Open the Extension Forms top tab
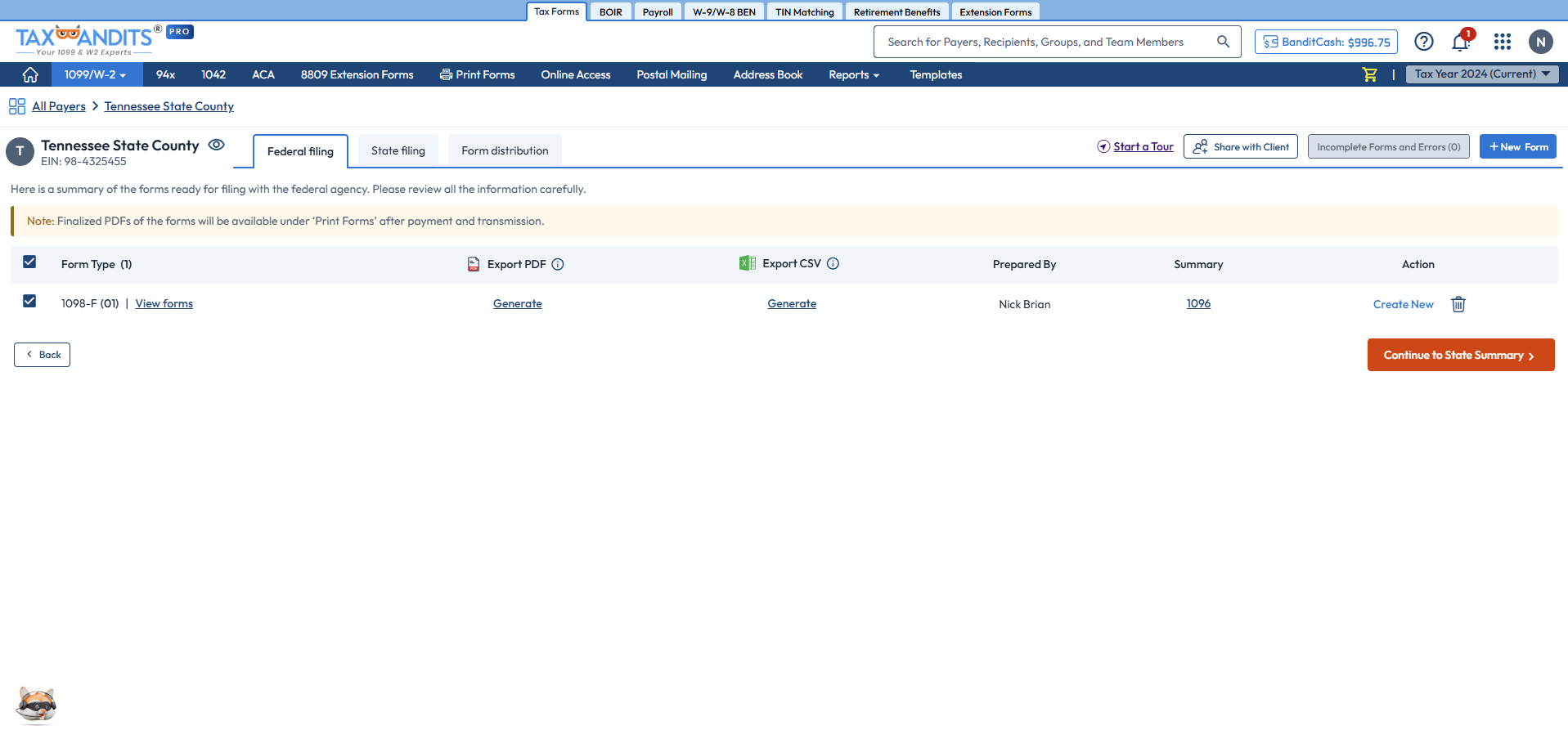 [x=995, y=11]
